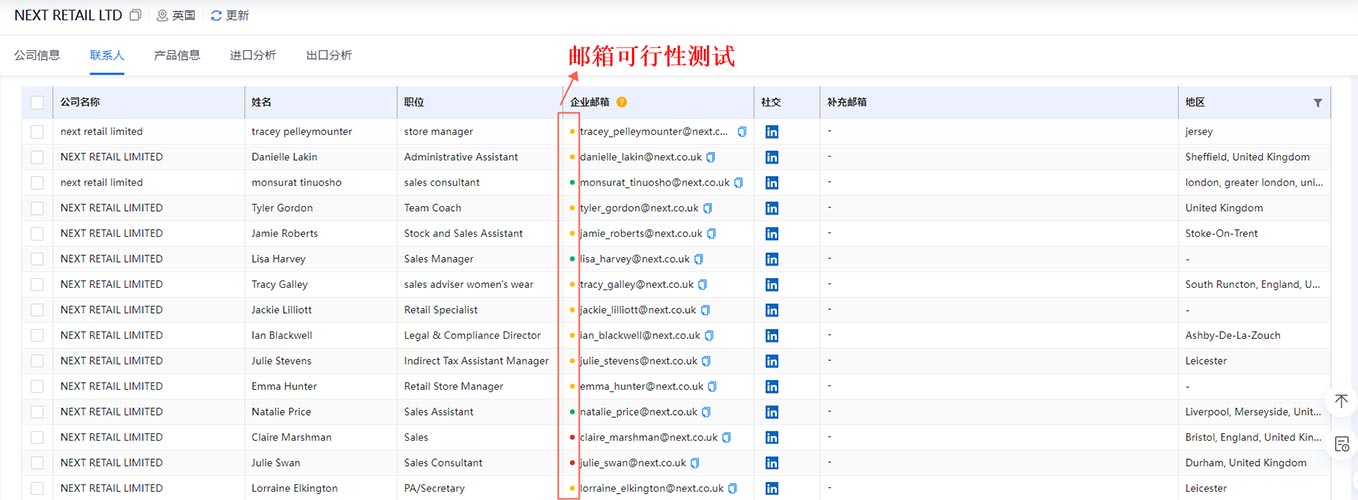The image size is (1358, 500).
Task: Copy monsurat_tinuosho@next.co.uk via its copy icon
Action: coord(738,182)
